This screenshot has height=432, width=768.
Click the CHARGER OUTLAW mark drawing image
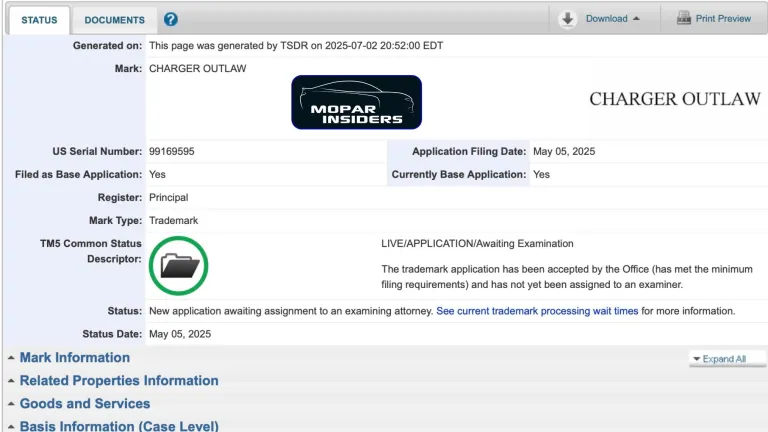[674, 99]
